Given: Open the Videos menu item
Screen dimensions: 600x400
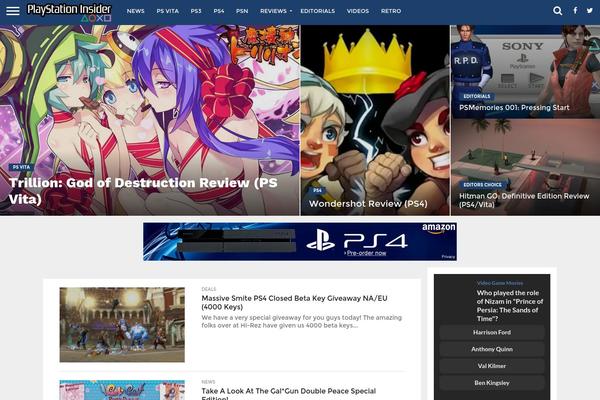Looking at the screenshot, I should (x=358, y=11).
